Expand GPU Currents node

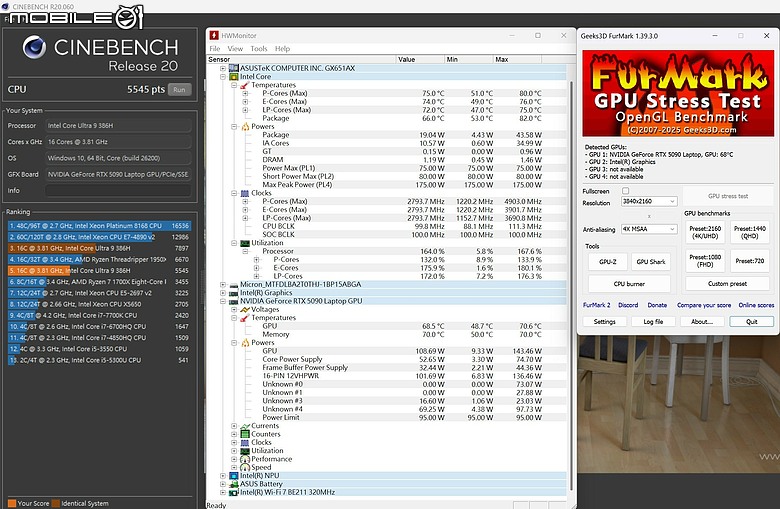click(x=234, y=426)
